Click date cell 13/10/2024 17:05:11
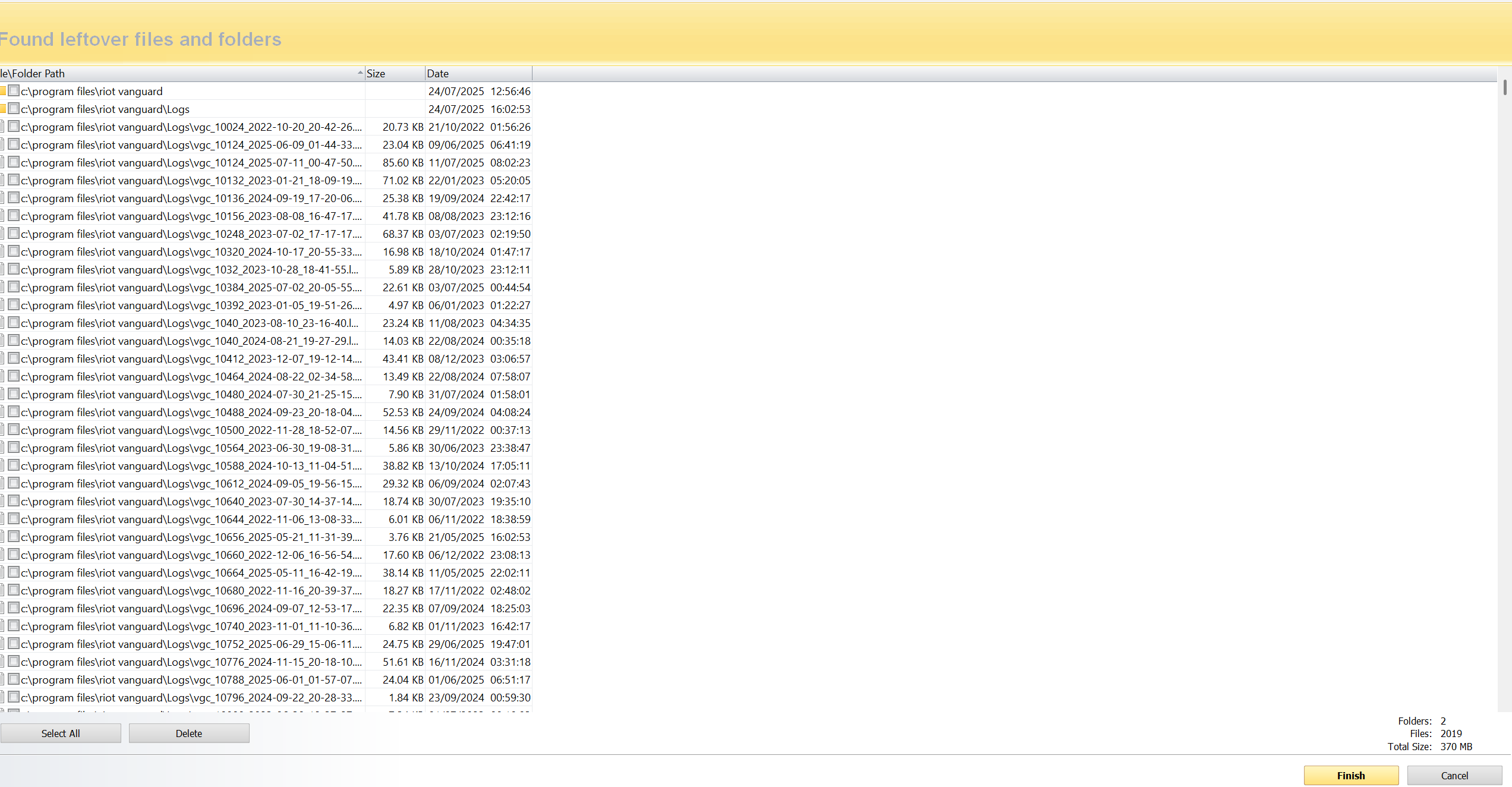 (x=480, y=465)
